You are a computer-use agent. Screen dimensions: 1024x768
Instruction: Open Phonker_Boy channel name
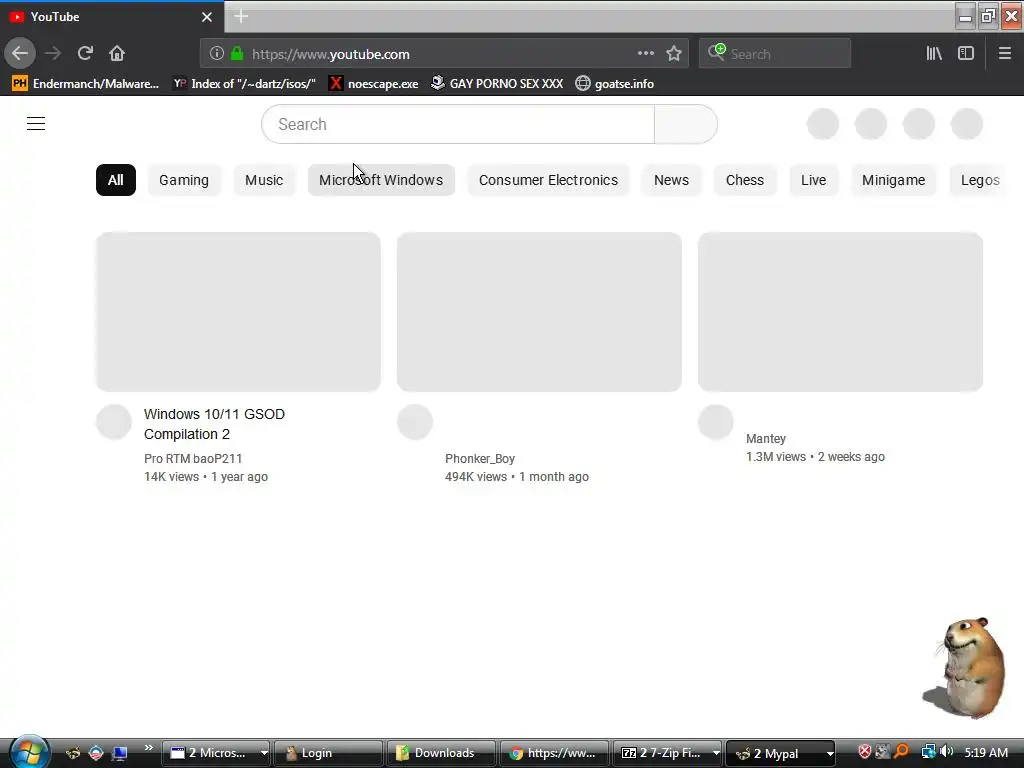tap(480, 458)
